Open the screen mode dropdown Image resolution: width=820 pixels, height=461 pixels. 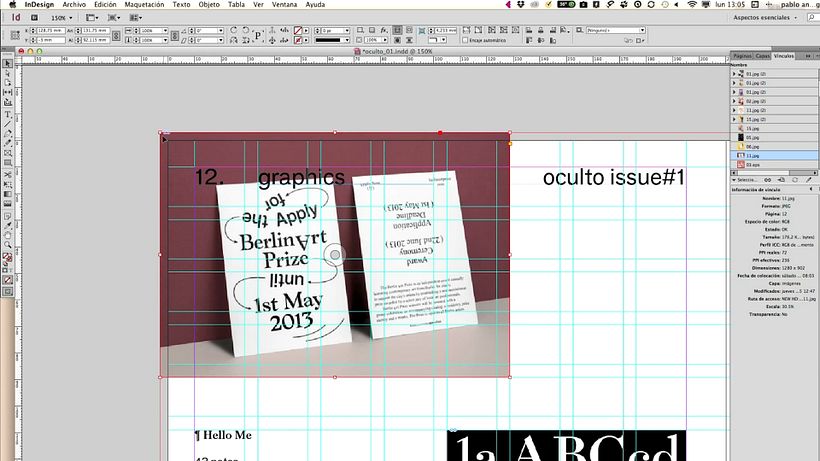pyautogui.click(x=114, y=18)
